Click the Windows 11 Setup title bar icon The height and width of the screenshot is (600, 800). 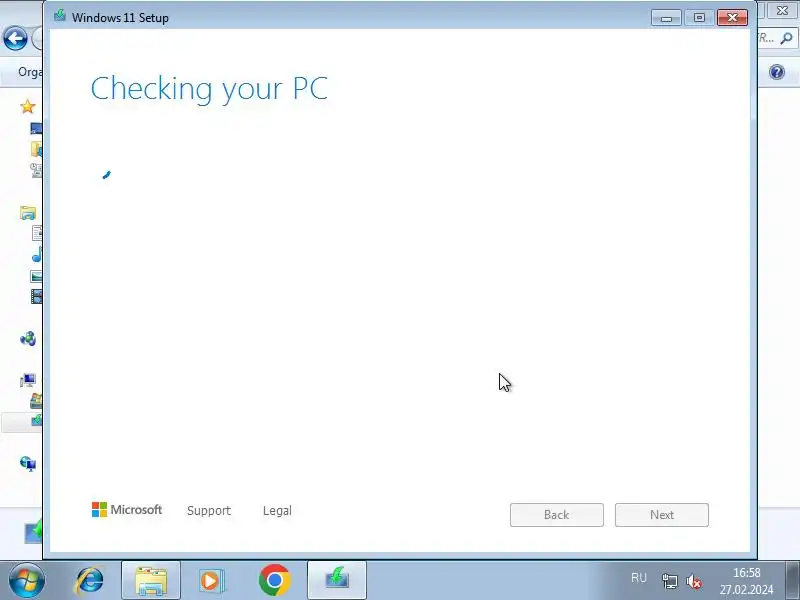(60, 15)
